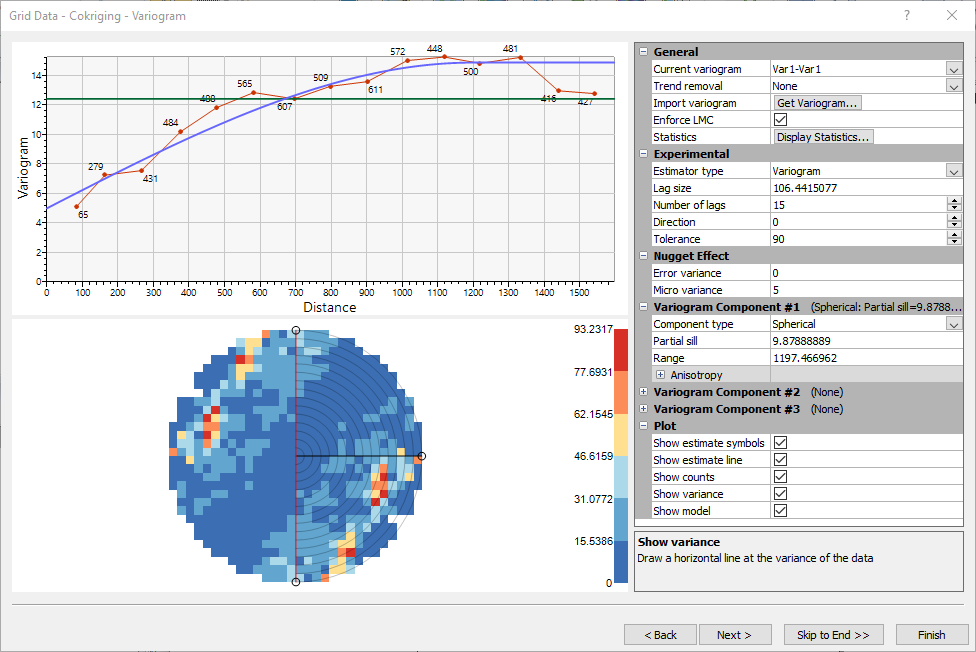
Task: Collapse the Experimental section
Action: [644, 154]
